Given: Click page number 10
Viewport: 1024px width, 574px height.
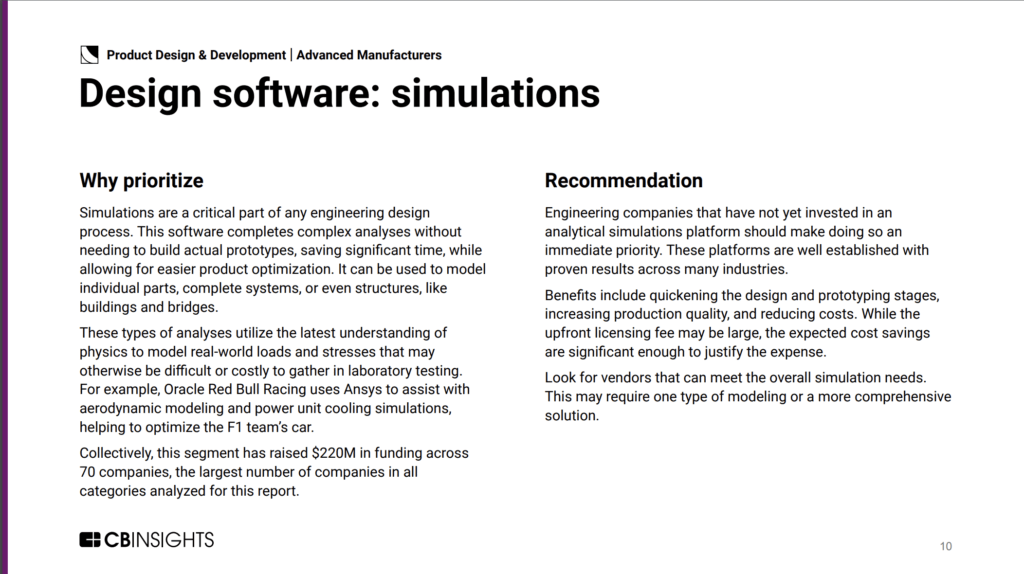Looking at the screenshot, I should (945, 546).
